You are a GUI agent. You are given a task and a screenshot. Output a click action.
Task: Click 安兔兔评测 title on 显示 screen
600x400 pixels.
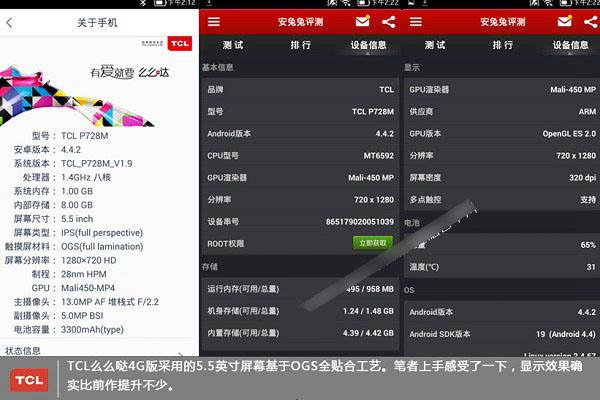tap(503, 22)
